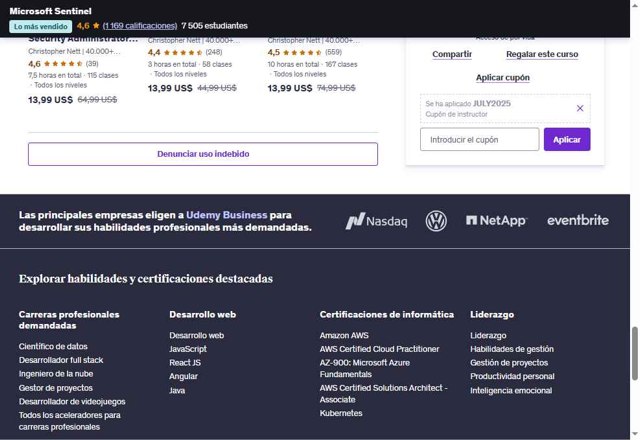
Task: Open the Udemy Business link
Action: pos(227,215)
